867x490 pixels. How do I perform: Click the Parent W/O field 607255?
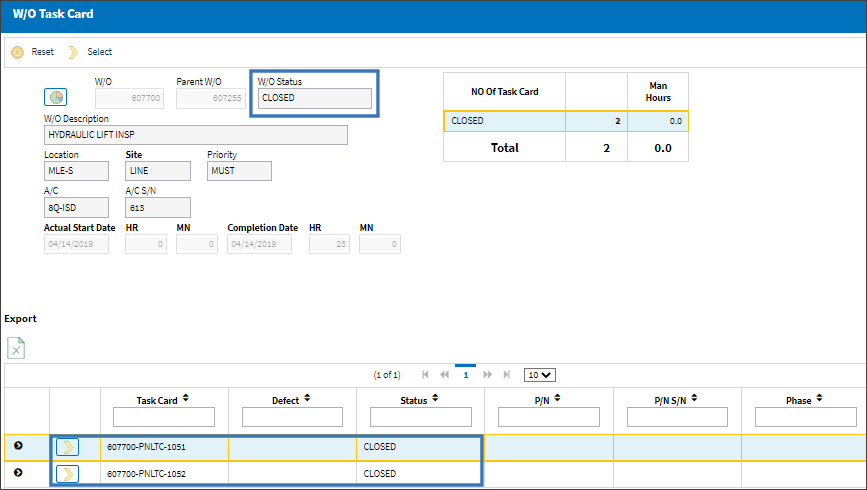[211, 98]
